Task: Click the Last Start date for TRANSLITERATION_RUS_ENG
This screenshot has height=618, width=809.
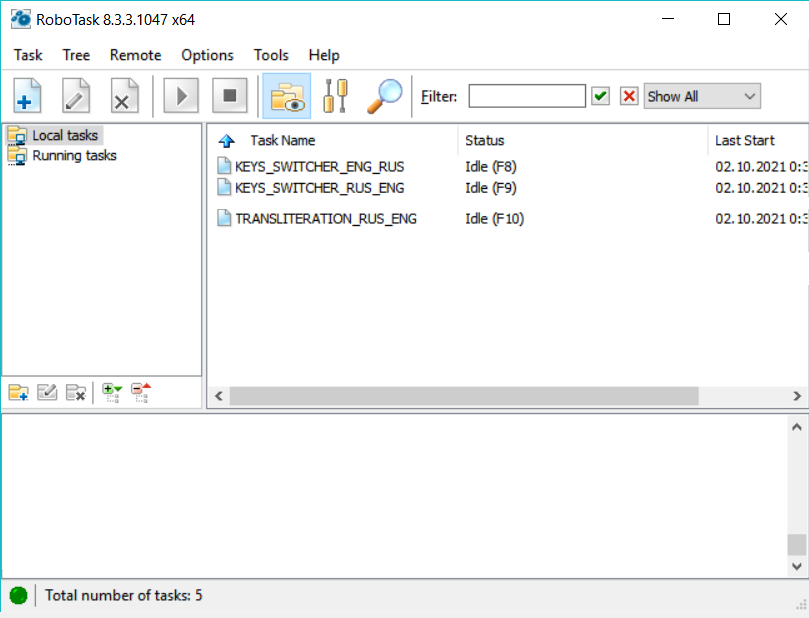Action: pyautogui.click(x=762, y=219)
